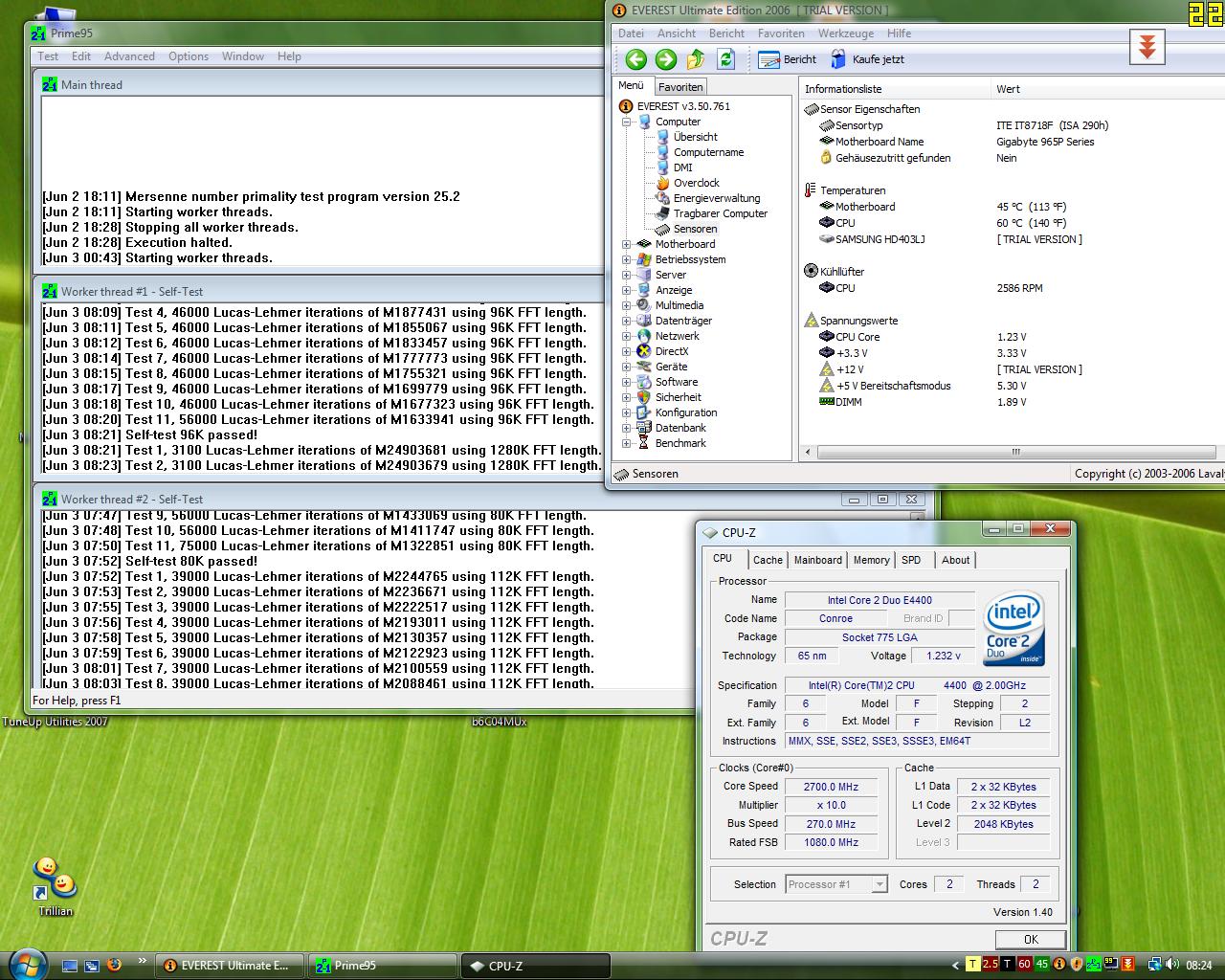This screenshot has width=1225, height=980.
Task: Click the Sicherheit shield icon in tree
Action: pyautogui.click(x=644, y=397)
